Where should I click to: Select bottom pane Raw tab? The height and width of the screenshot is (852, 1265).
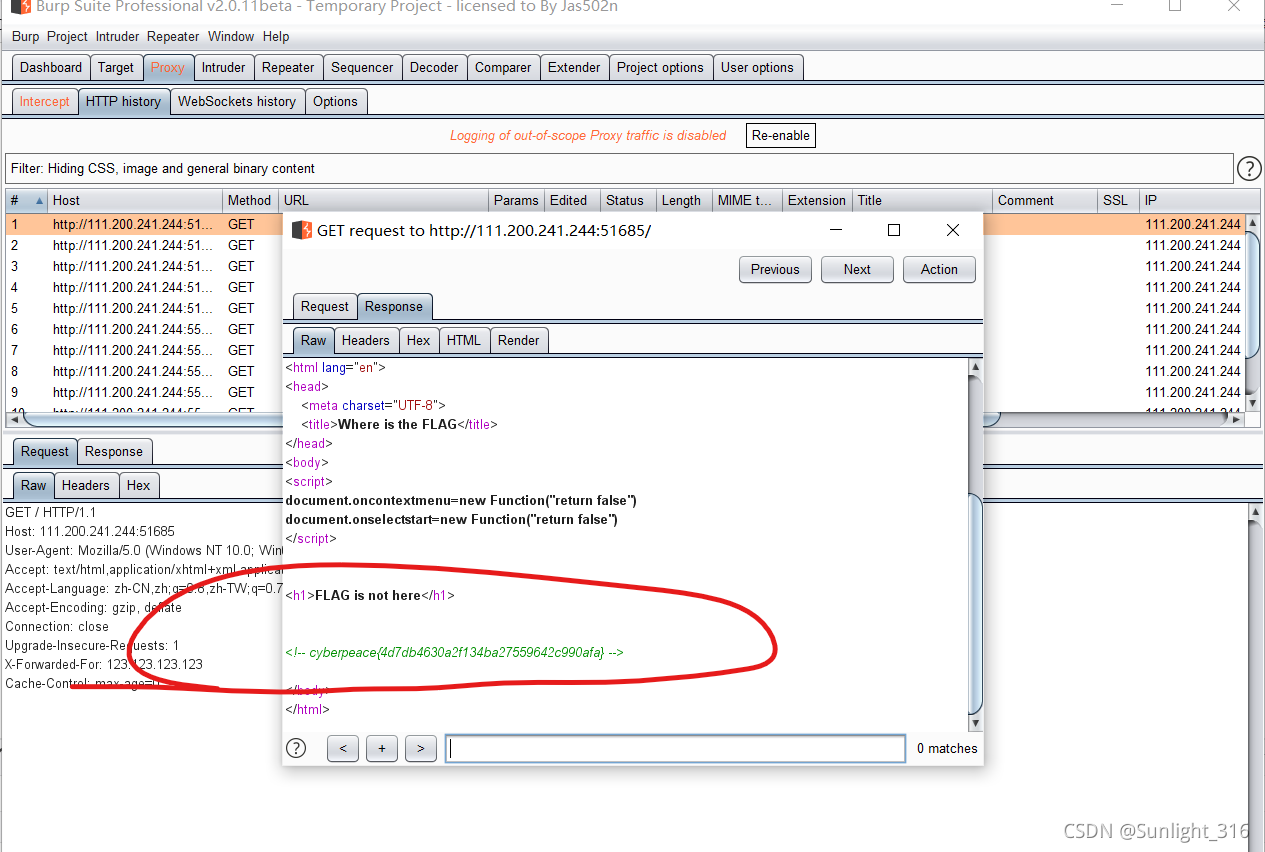(x=34, y=485)
